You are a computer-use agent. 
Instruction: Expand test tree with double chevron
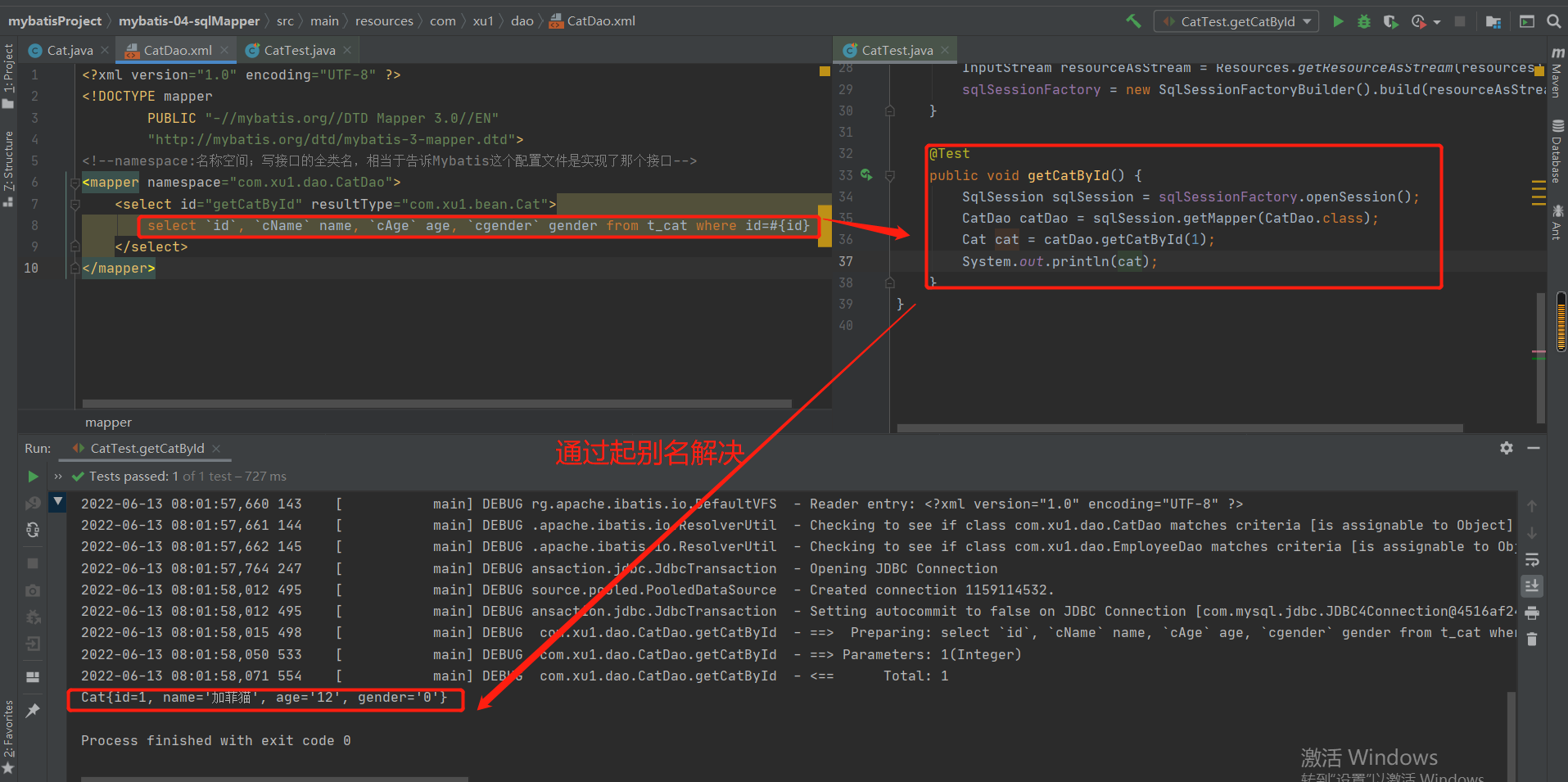coord(58,477)
